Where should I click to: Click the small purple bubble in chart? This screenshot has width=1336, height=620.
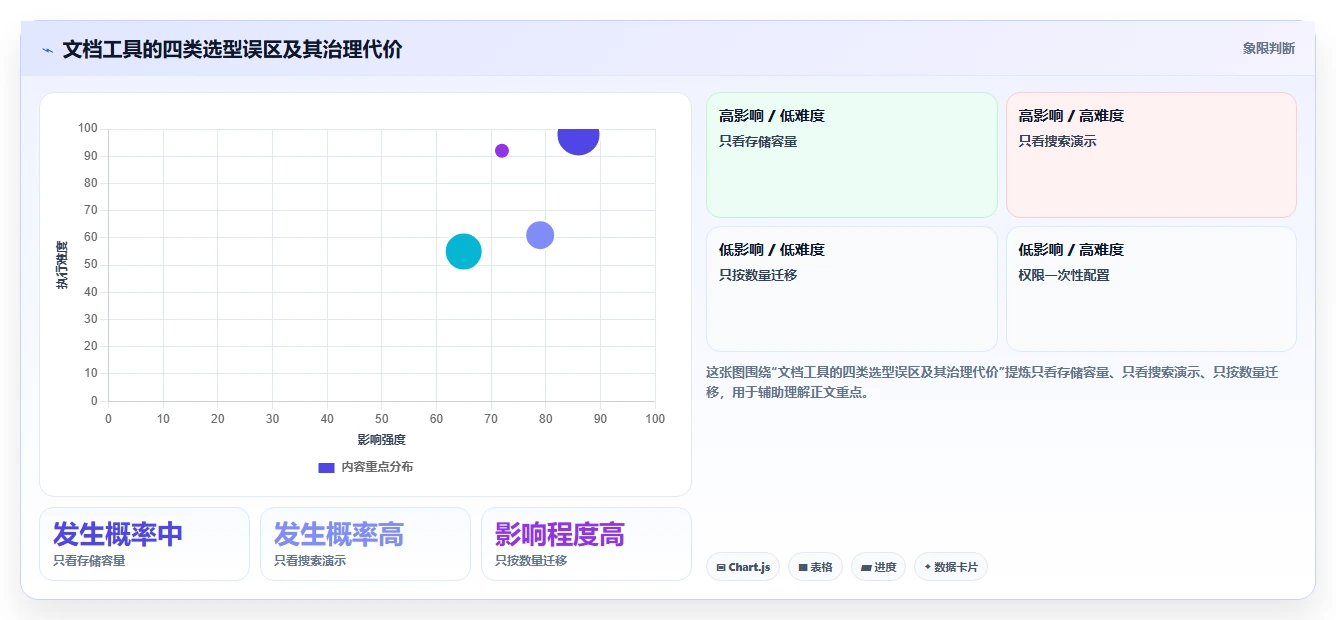[x=502, y=151]
